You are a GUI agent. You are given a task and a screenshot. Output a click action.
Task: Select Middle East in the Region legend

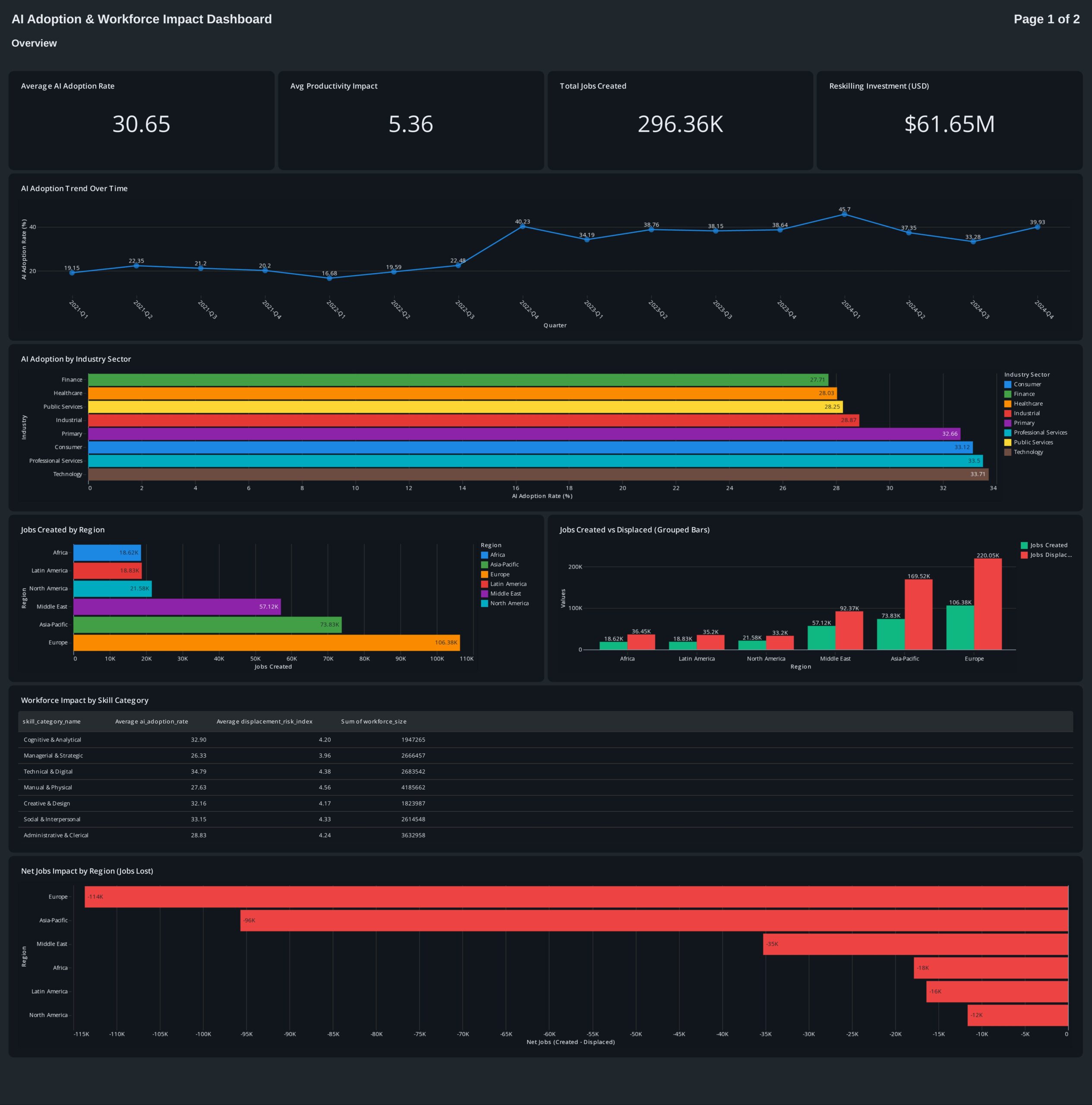tap(501, 594)
